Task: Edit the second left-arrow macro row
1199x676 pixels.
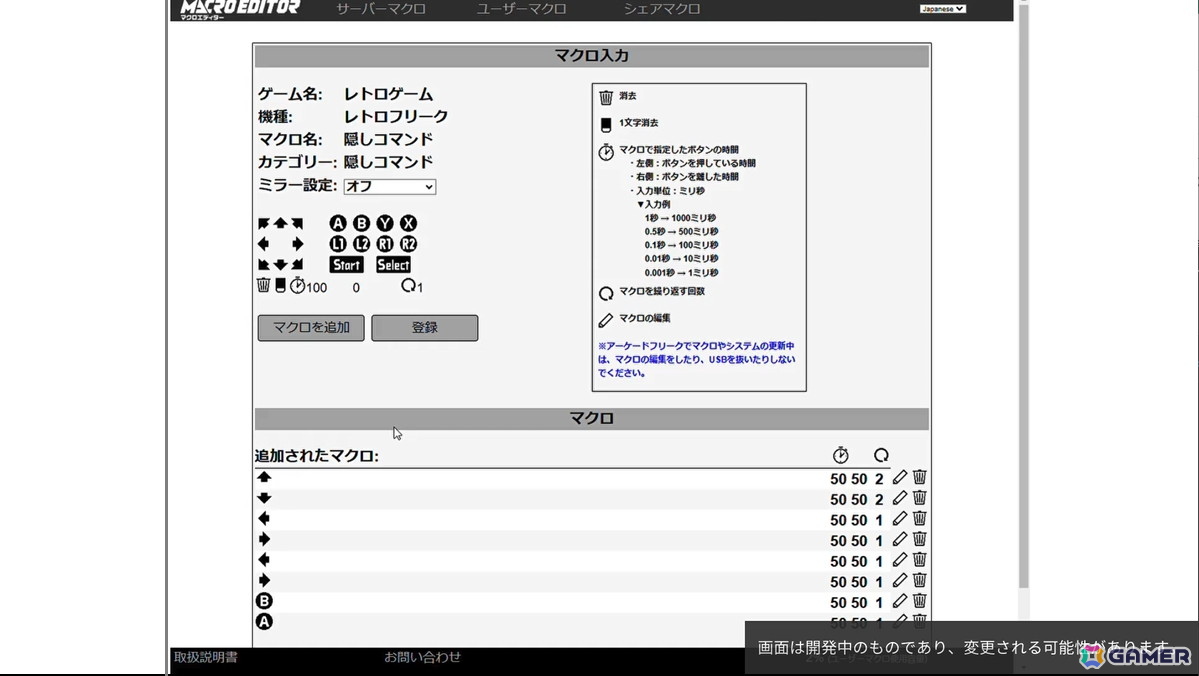Action: [x=899, y=560]
